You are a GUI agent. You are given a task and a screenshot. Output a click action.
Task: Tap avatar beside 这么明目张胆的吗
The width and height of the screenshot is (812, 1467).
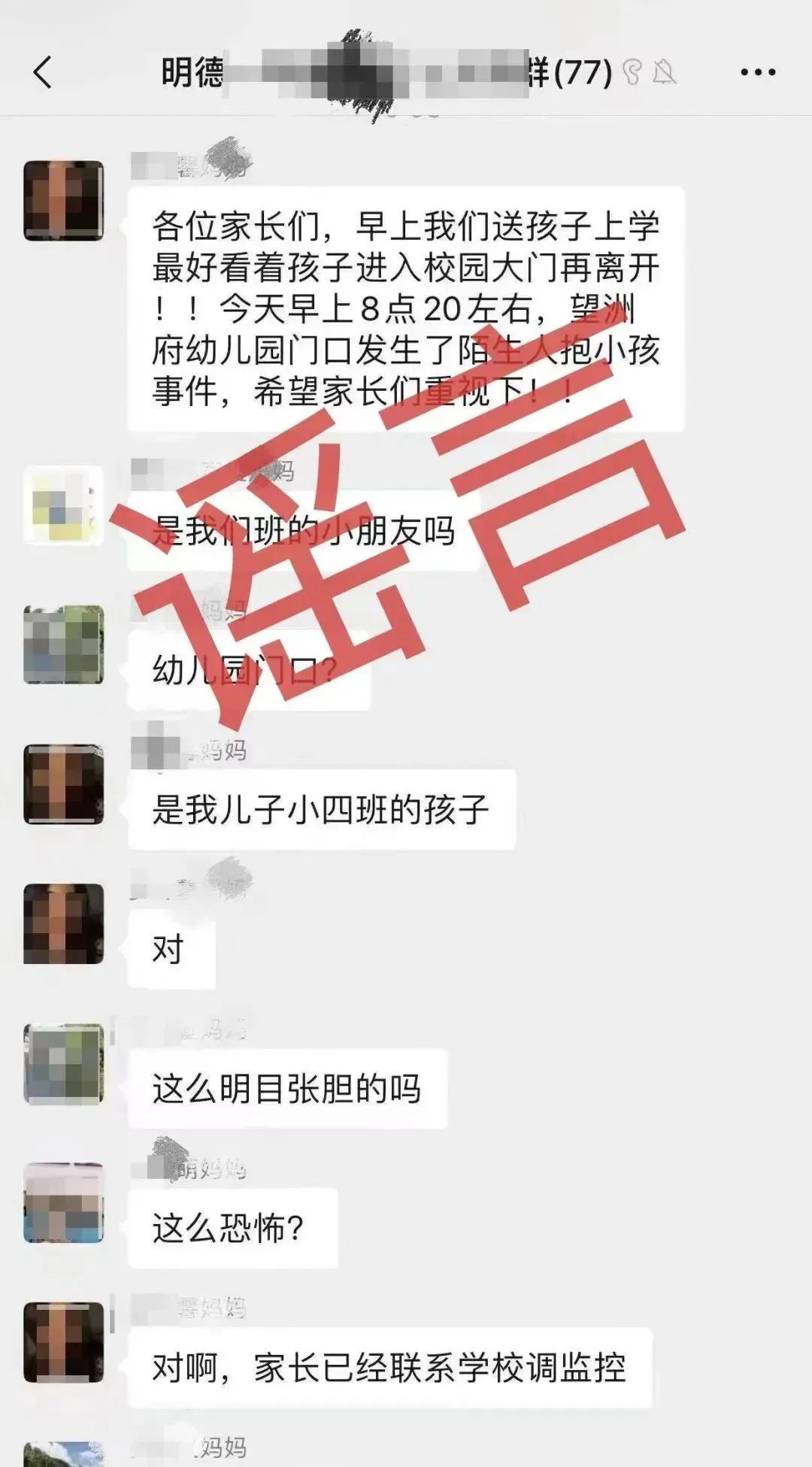click(64, 1063)
